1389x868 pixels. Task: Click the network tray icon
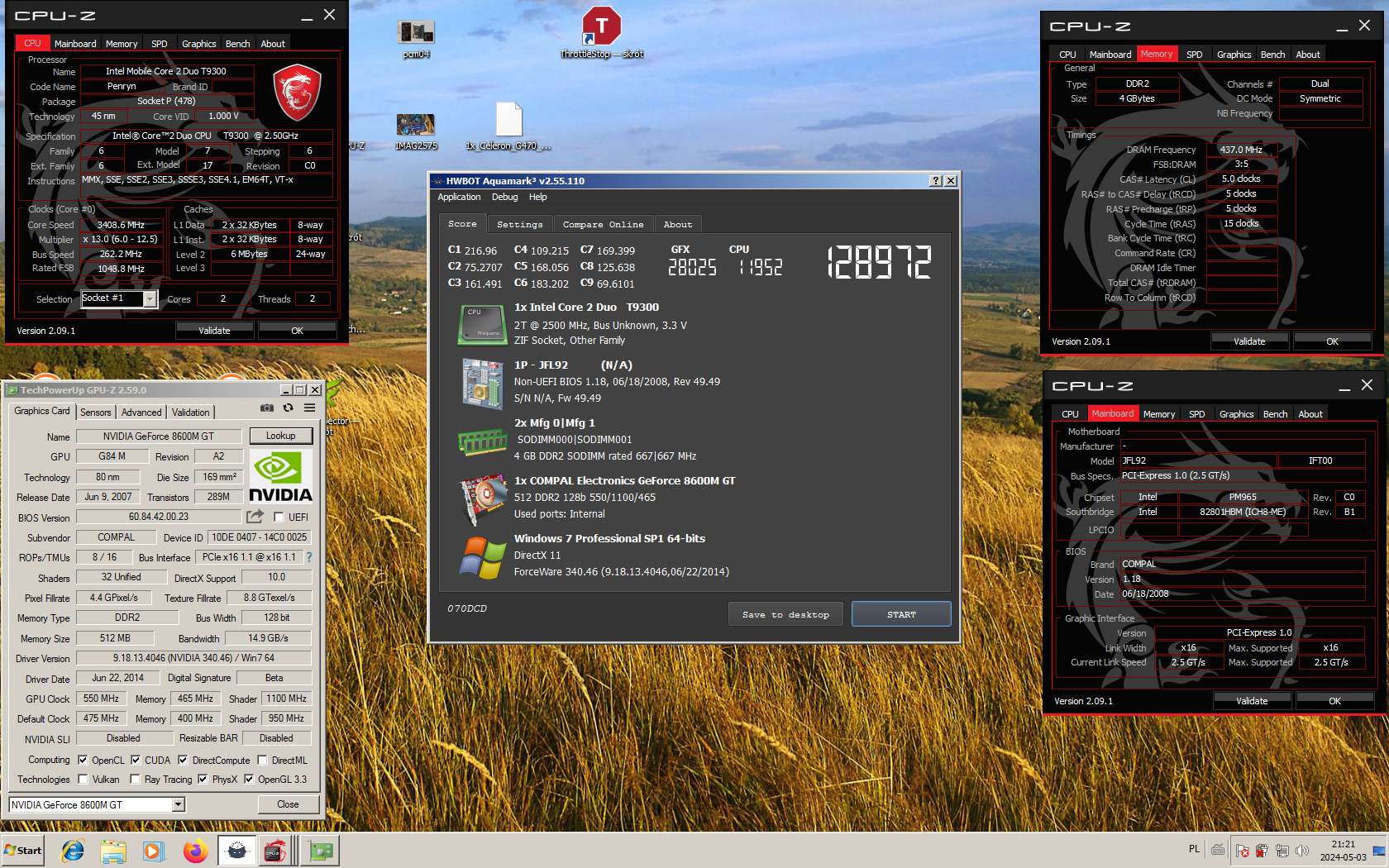pos(1282,851)
